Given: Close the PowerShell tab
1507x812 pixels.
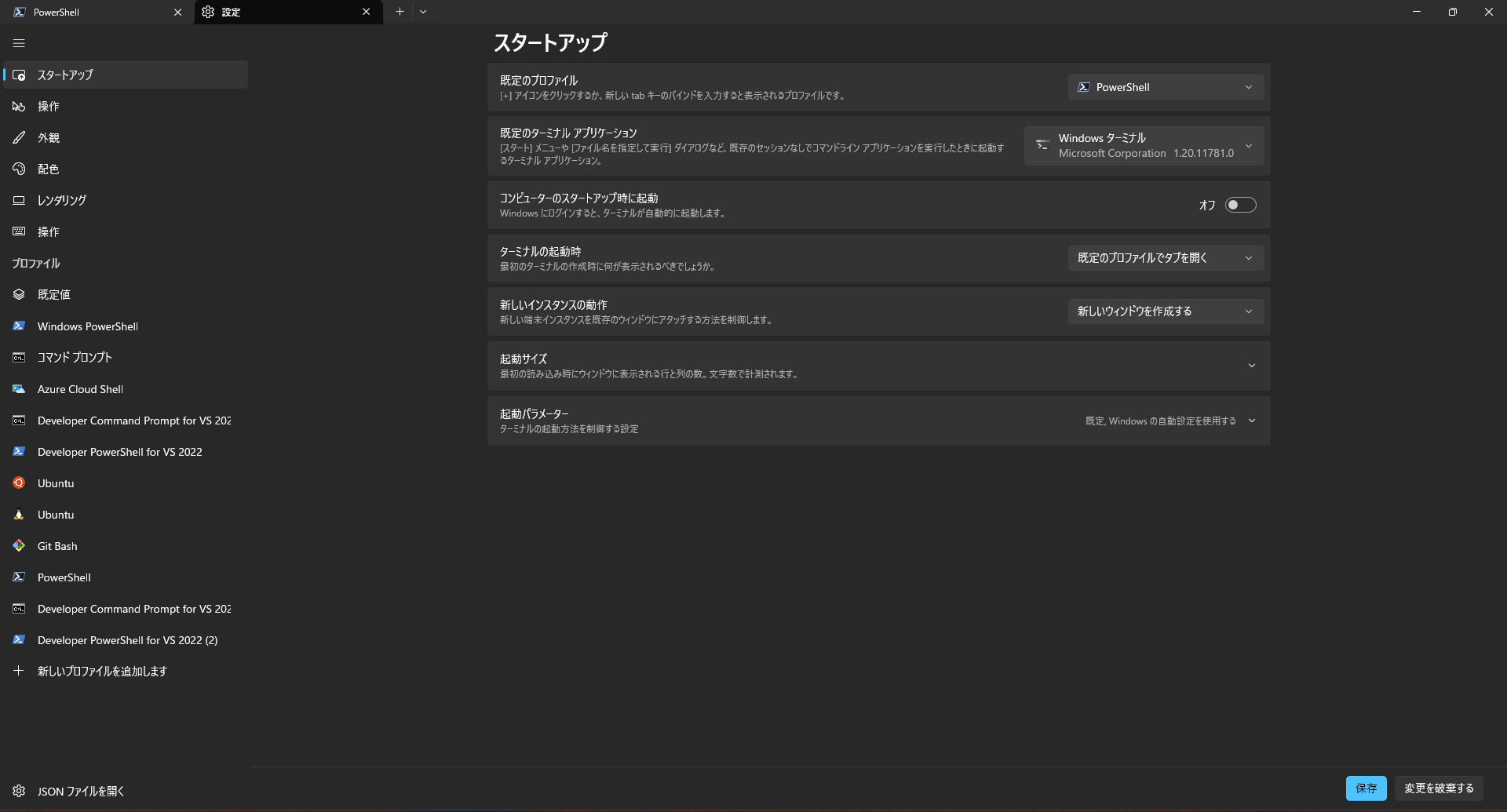Looking at the screenshot, I should [x=177, y=12].
